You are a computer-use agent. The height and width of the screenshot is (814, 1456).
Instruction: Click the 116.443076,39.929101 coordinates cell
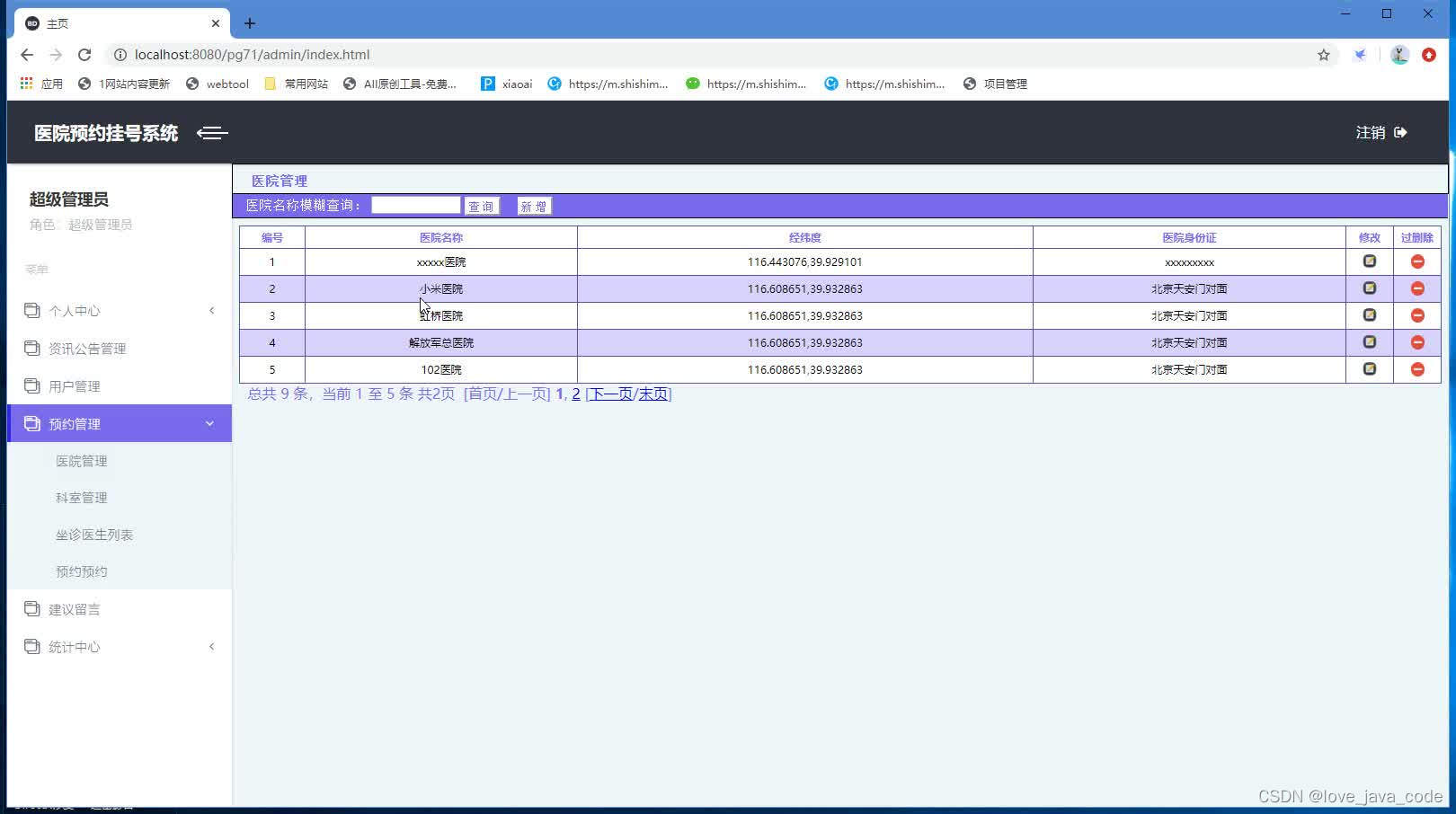pos(804,262)
